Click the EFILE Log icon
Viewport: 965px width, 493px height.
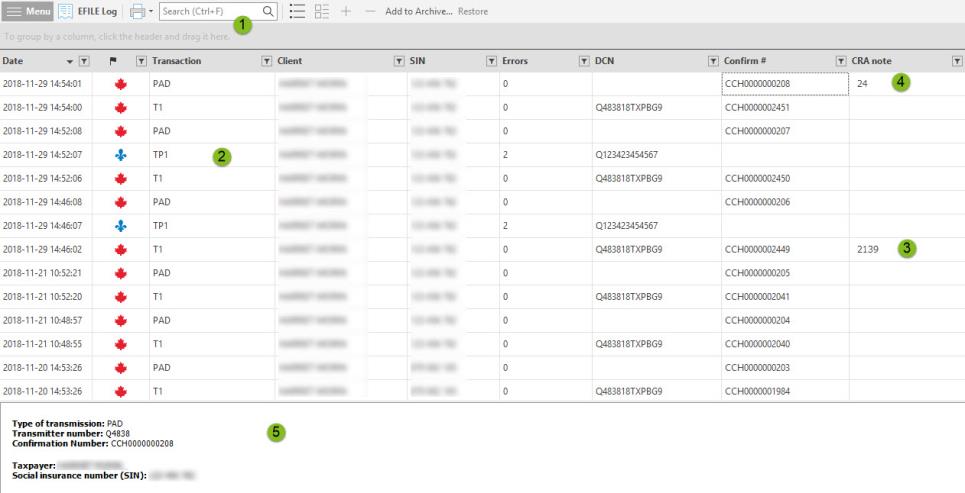(x=65, y=11)
